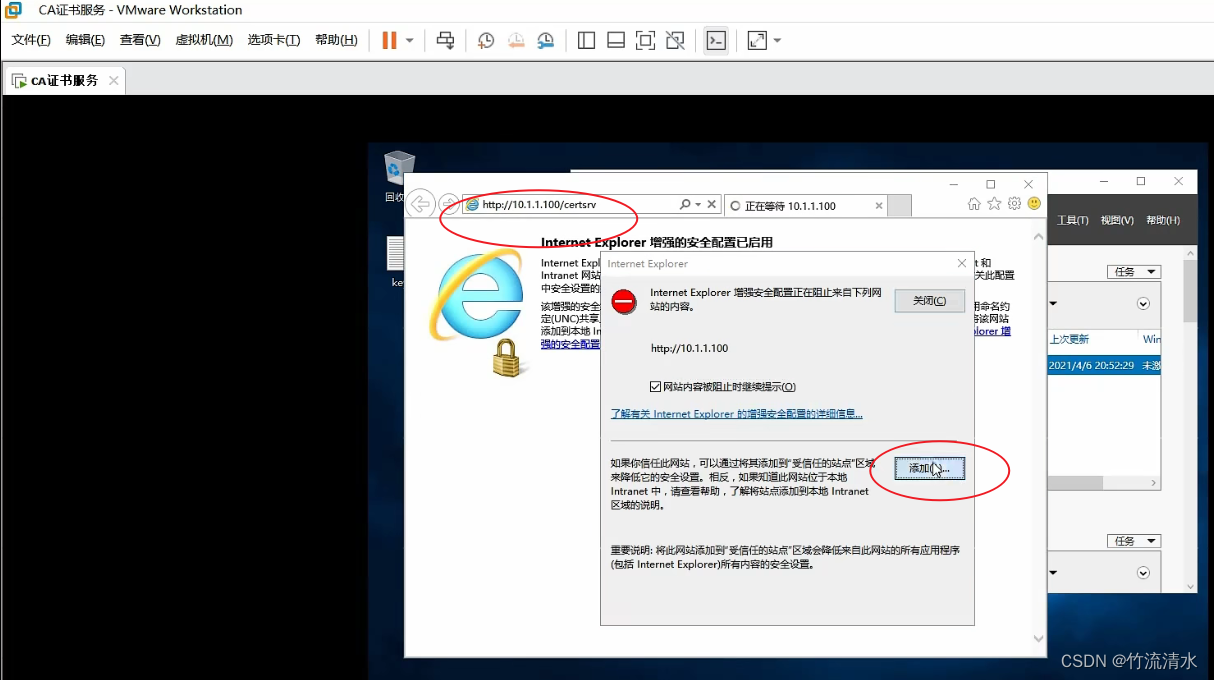Screen dimensions: 1214x680
Task: Open the 编辑(E) menu
Action: pos(85,40)
